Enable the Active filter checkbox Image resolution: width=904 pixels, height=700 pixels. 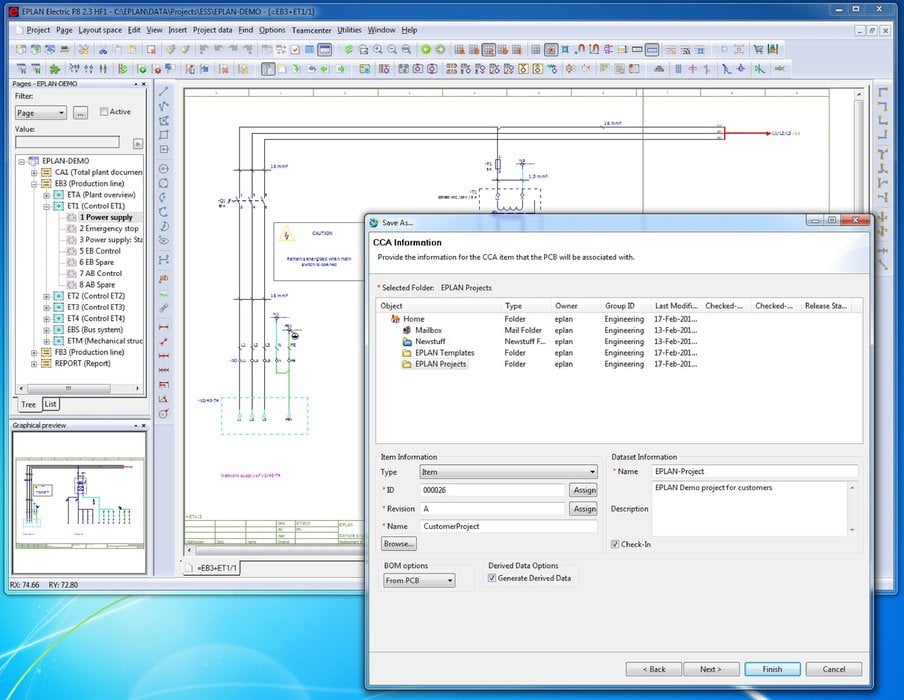click(104, 110)
